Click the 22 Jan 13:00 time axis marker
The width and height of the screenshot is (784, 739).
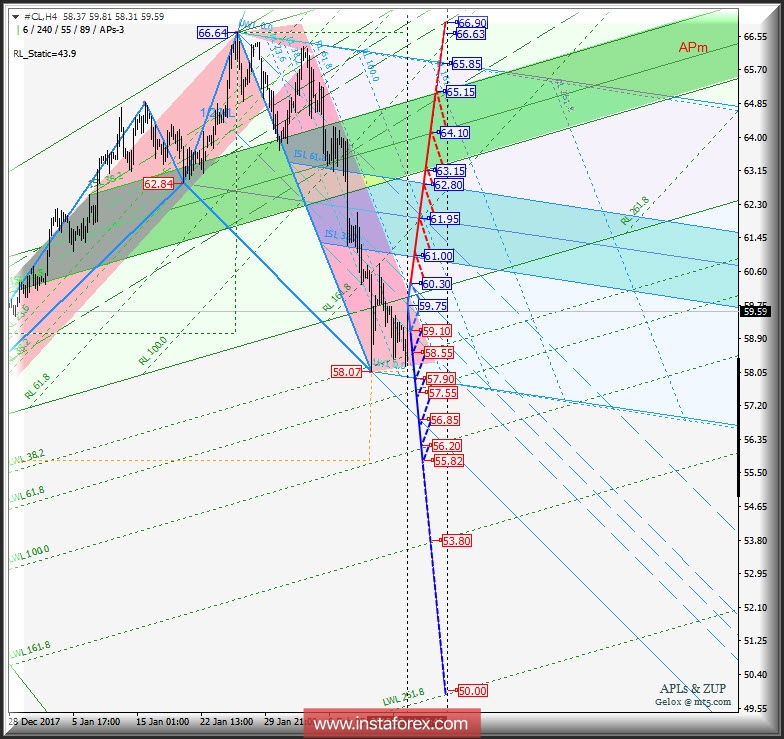point(226,722)
